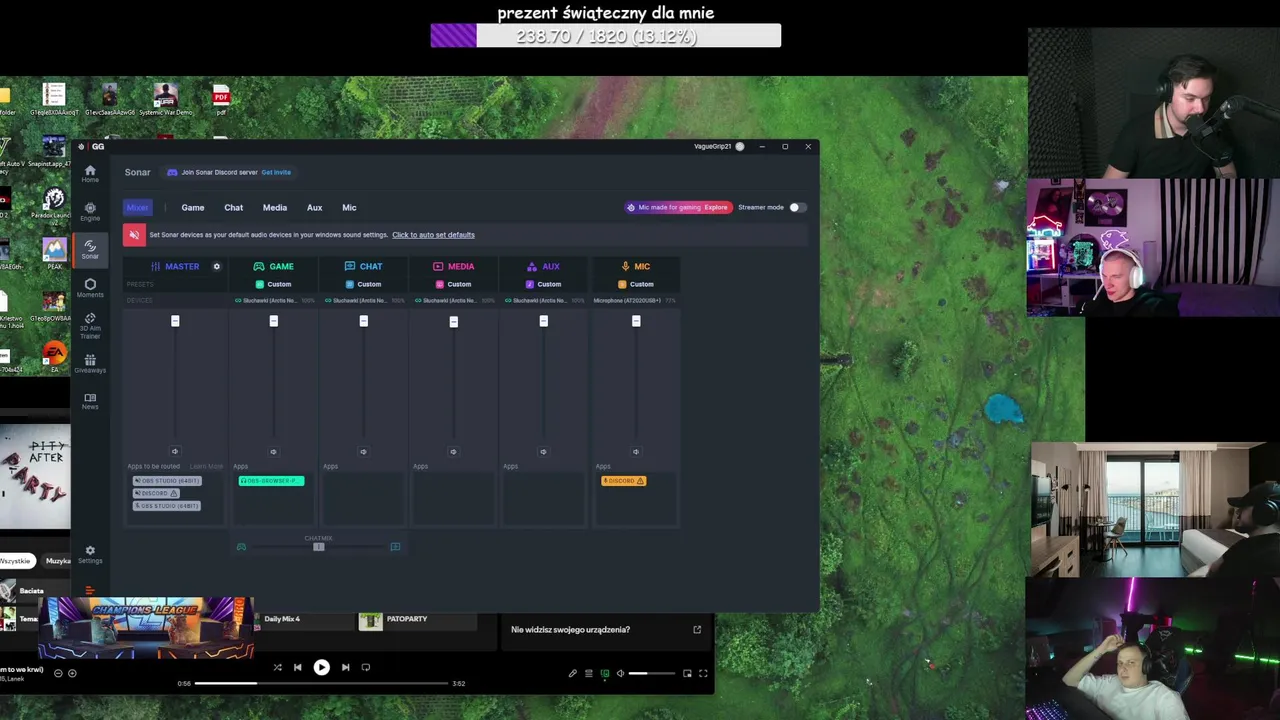This screenshot has width=1280, height=720.
Task: Click the red muted-speaker warning icon
Action: 134,235
